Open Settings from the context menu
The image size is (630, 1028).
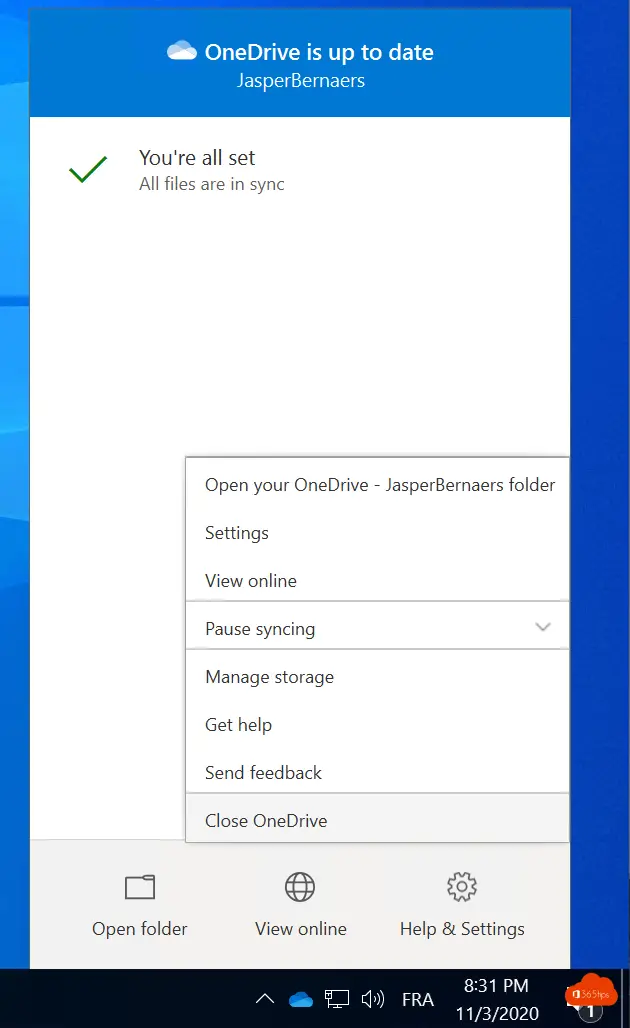click(x=378, y=532)
